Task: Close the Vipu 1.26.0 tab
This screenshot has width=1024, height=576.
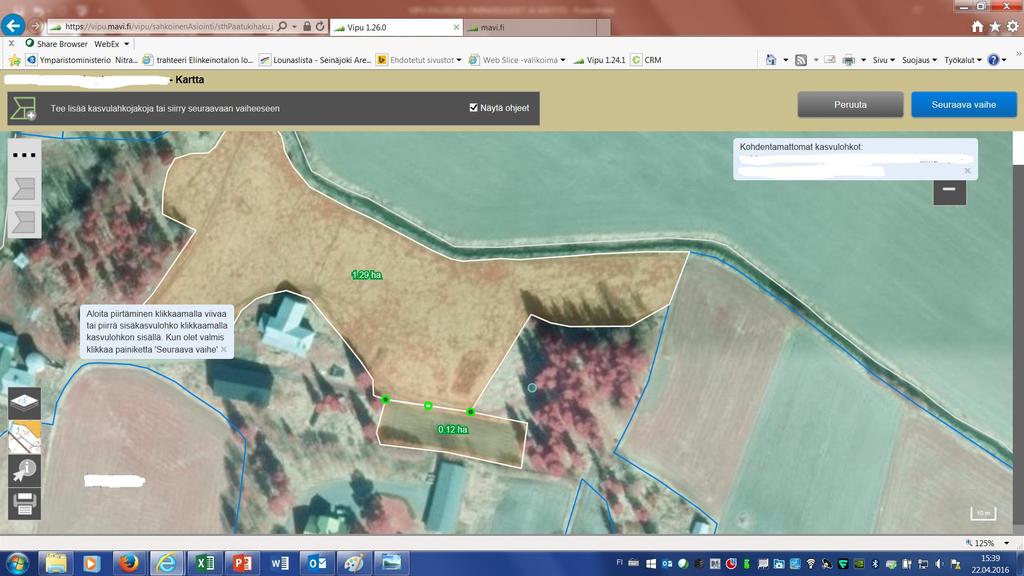Action: pos(456,27)
